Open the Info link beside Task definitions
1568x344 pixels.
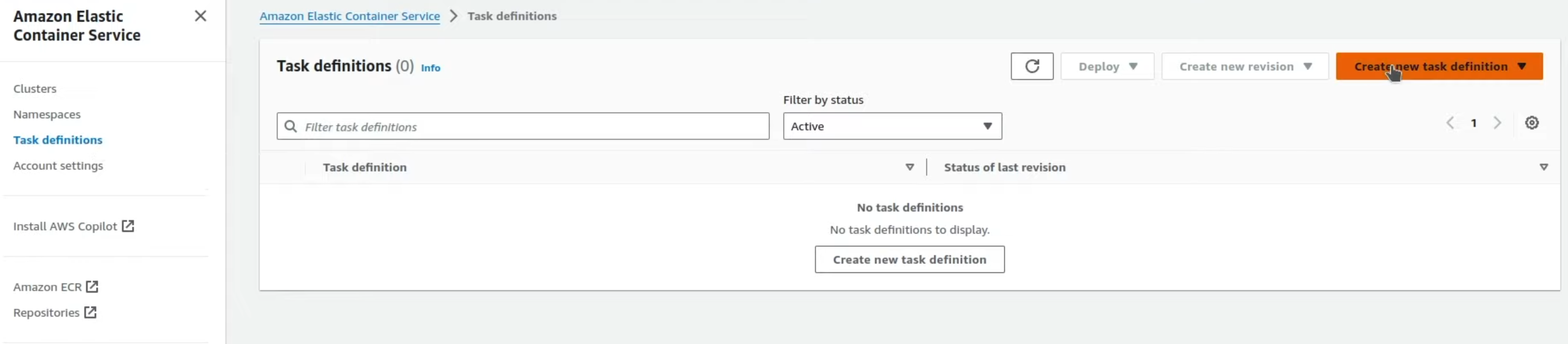(430, 68)
